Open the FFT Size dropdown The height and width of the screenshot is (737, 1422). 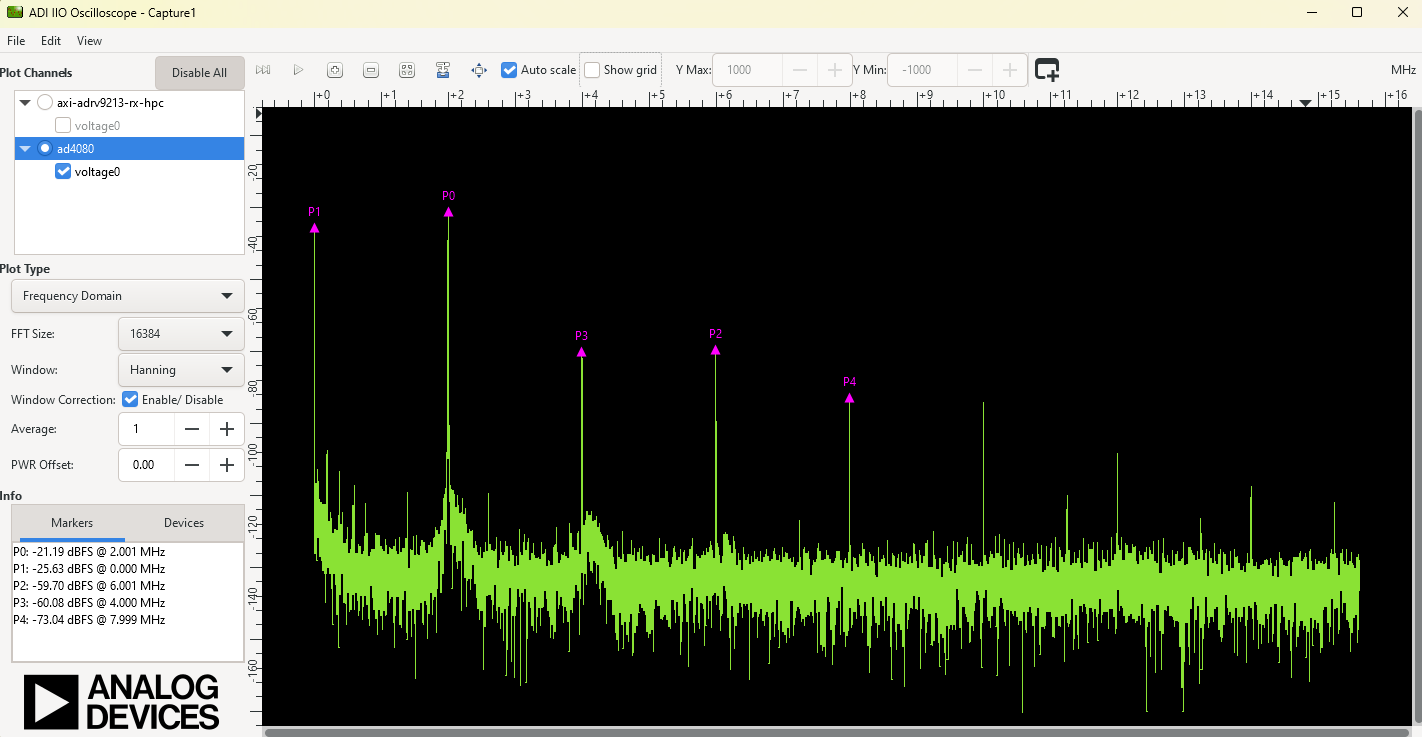tap(180, 334)
